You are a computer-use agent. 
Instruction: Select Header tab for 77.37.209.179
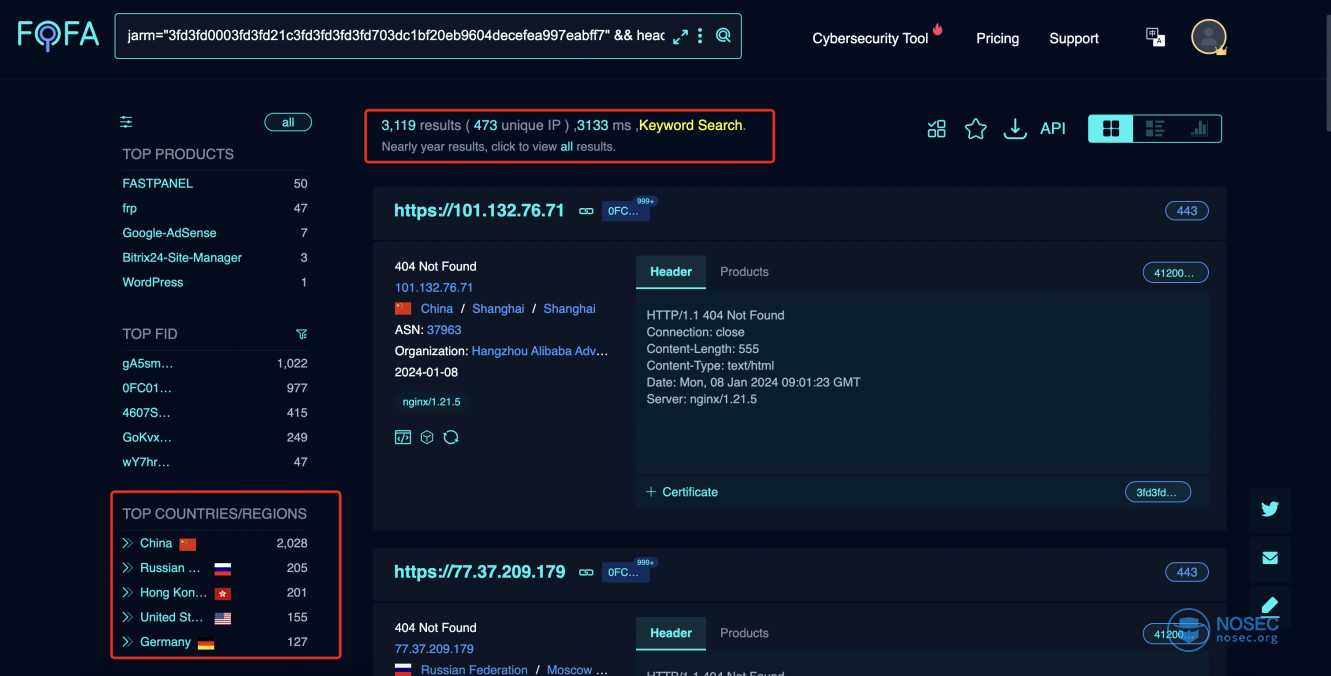pyautogui.click(x=671, y=633)
